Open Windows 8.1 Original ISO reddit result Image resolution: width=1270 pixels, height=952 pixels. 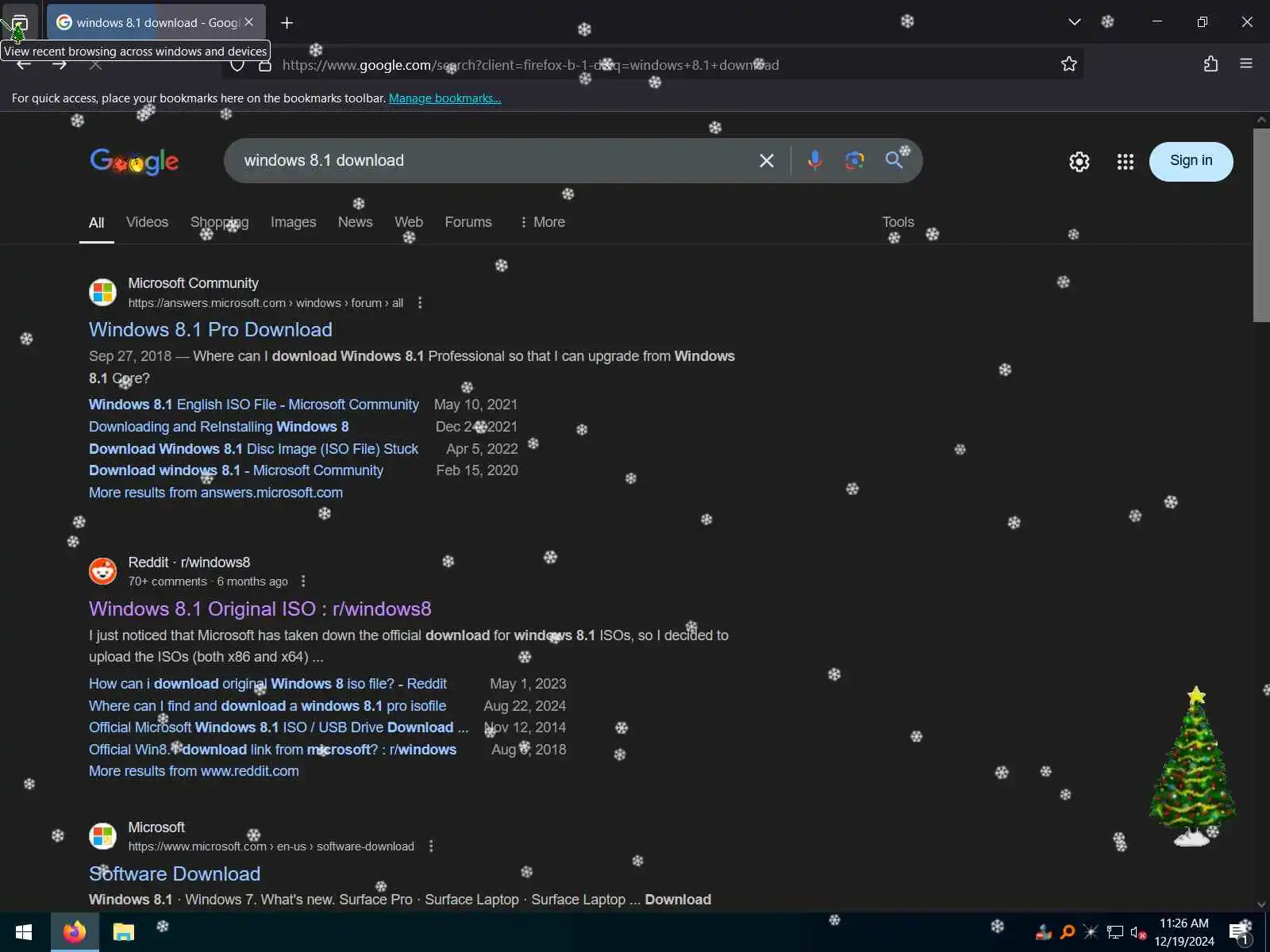click(260, 609)
